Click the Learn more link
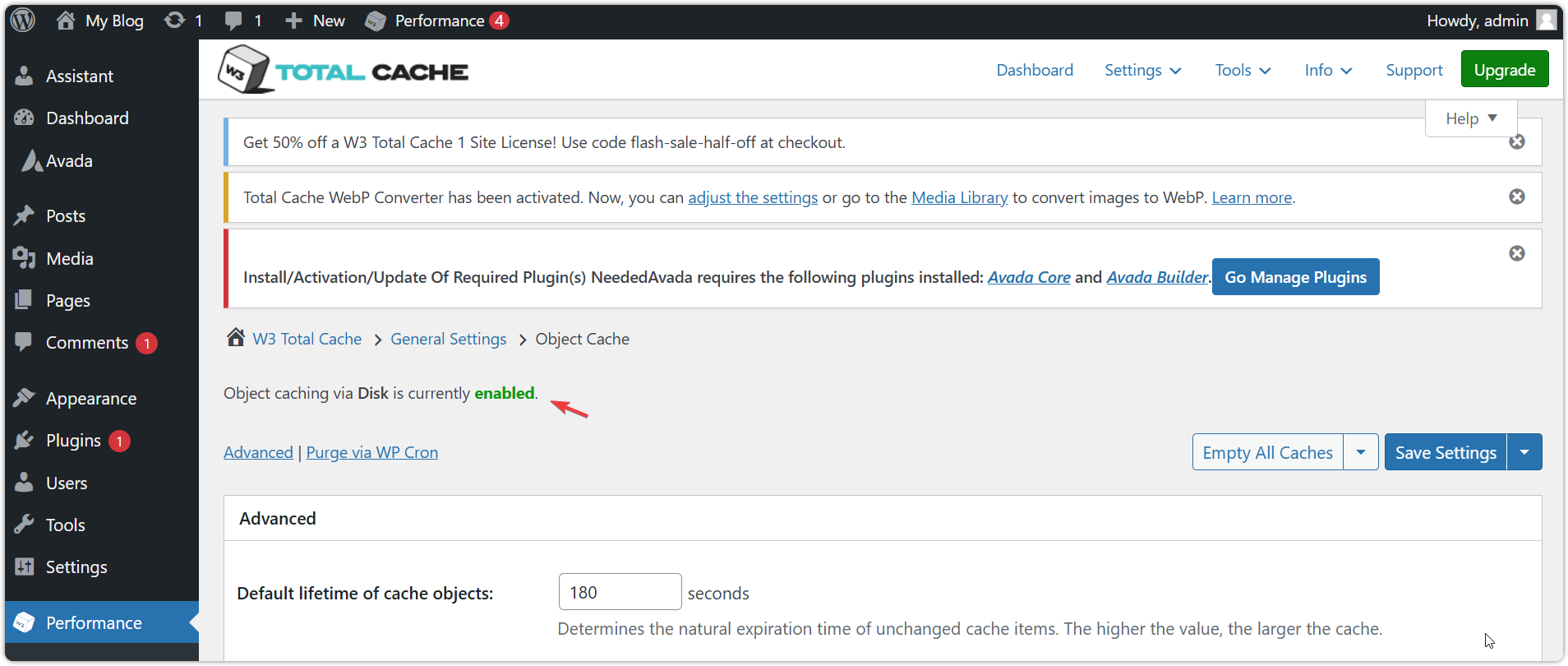 point(1252,197)
